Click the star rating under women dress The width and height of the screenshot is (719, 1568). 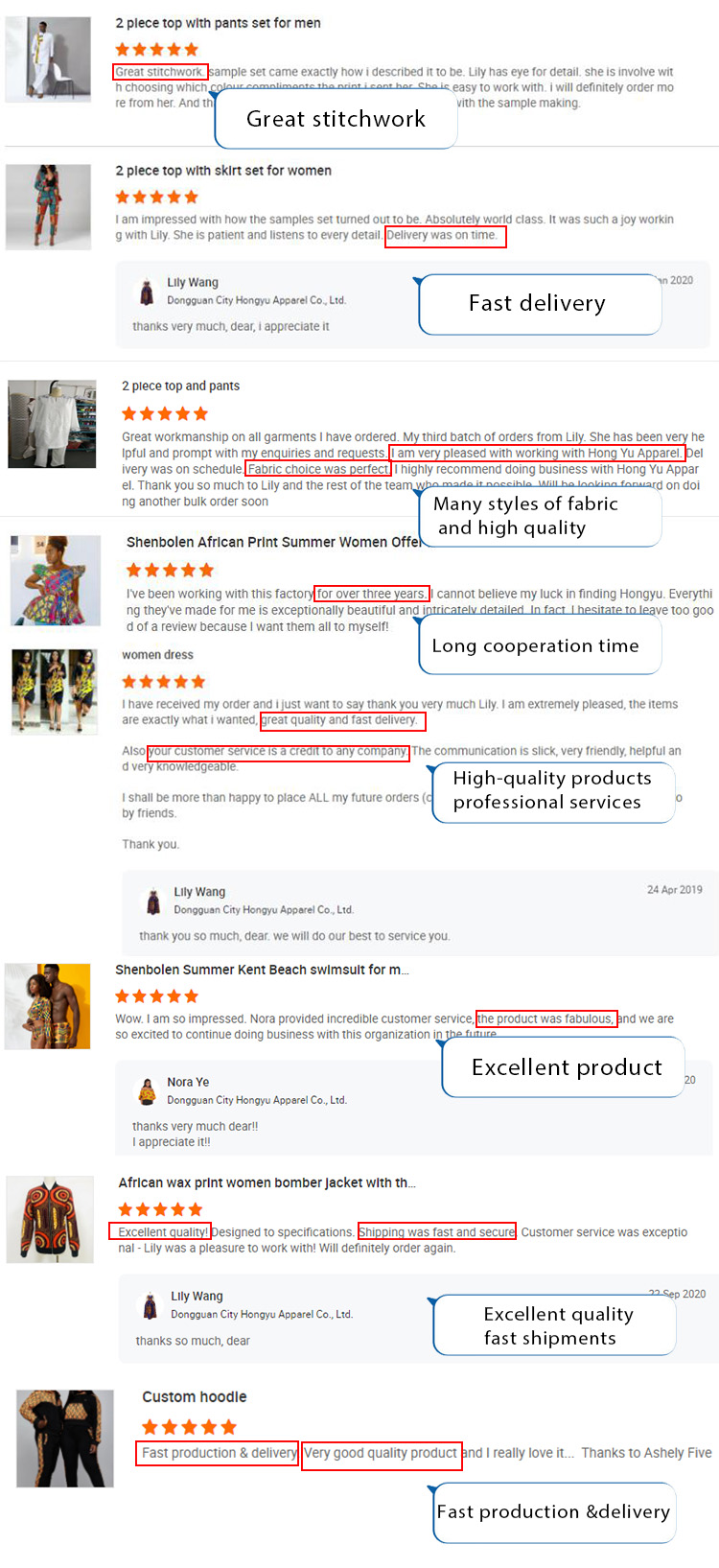click(x=164, y=682)
